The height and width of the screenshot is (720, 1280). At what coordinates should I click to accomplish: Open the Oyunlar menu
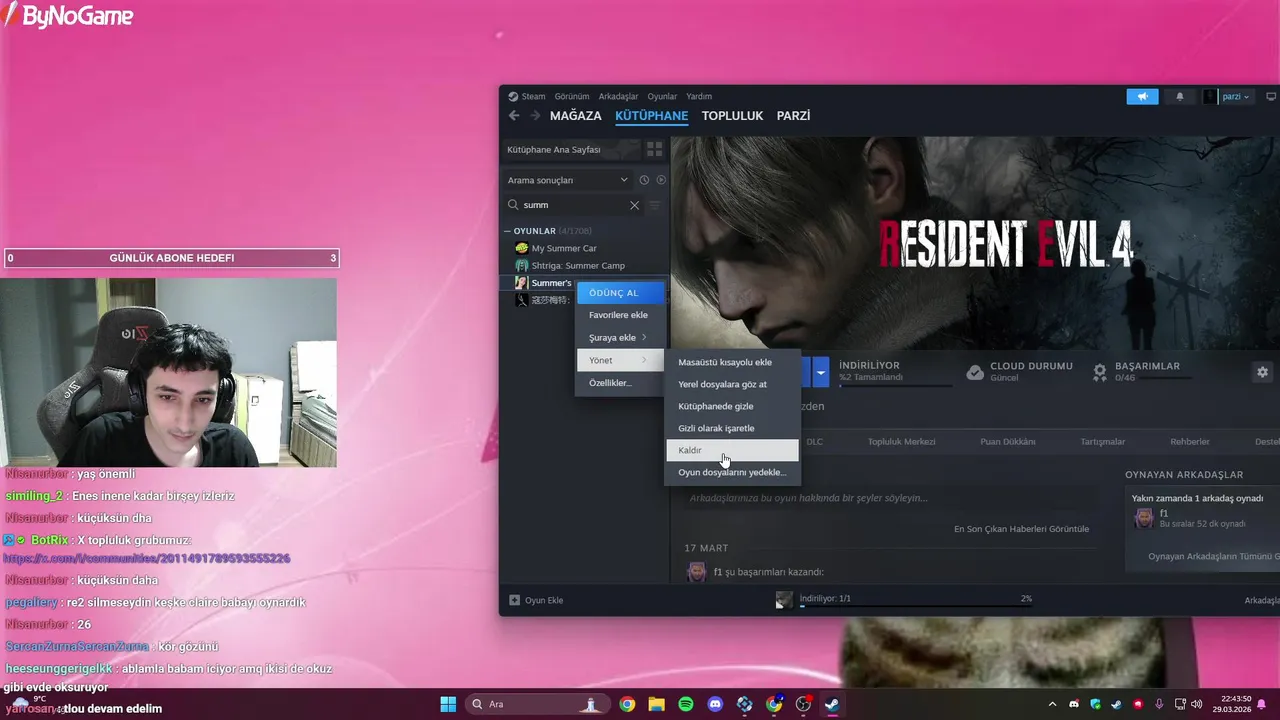pyautogui.click(x=662, y=97)
